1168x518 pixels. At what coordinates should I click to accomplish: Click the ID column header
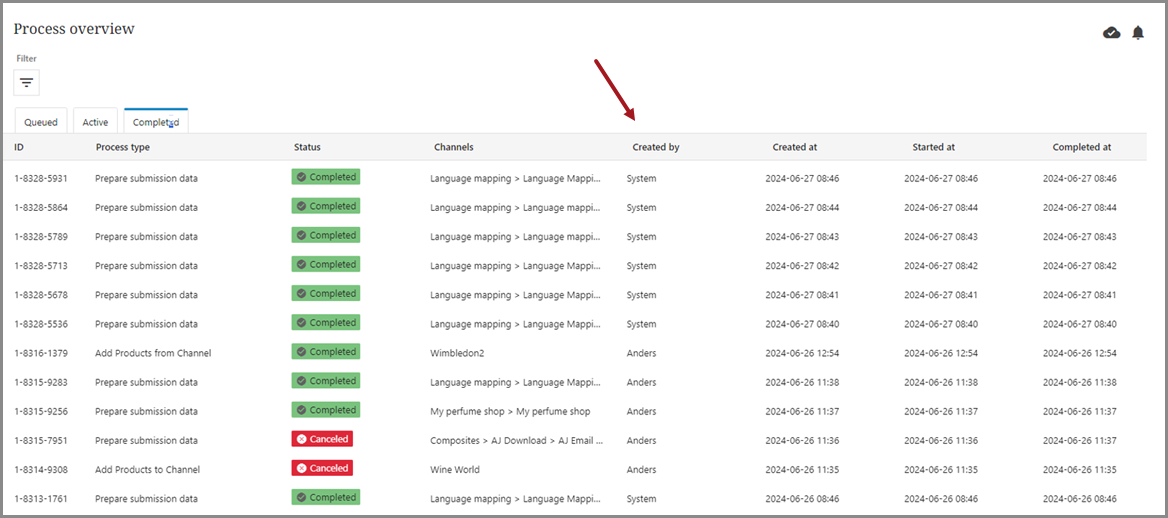(x=19, y=147)
